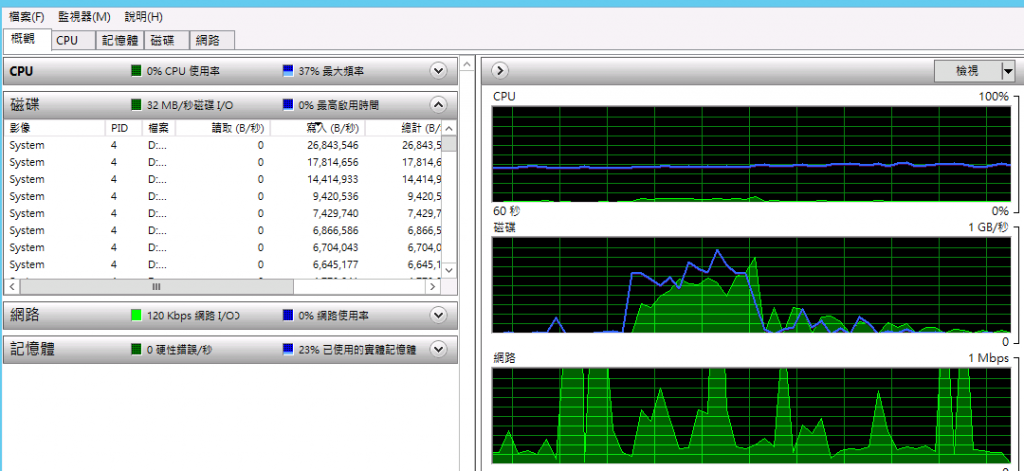
Task: Sort by PID column header
Action: (x=123, y=127)
